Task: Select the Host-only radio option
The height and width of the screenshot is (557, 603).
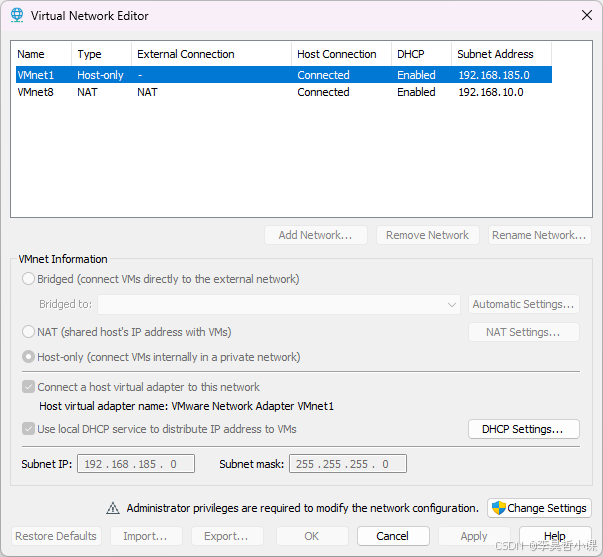Action: [x=28, y=357]
